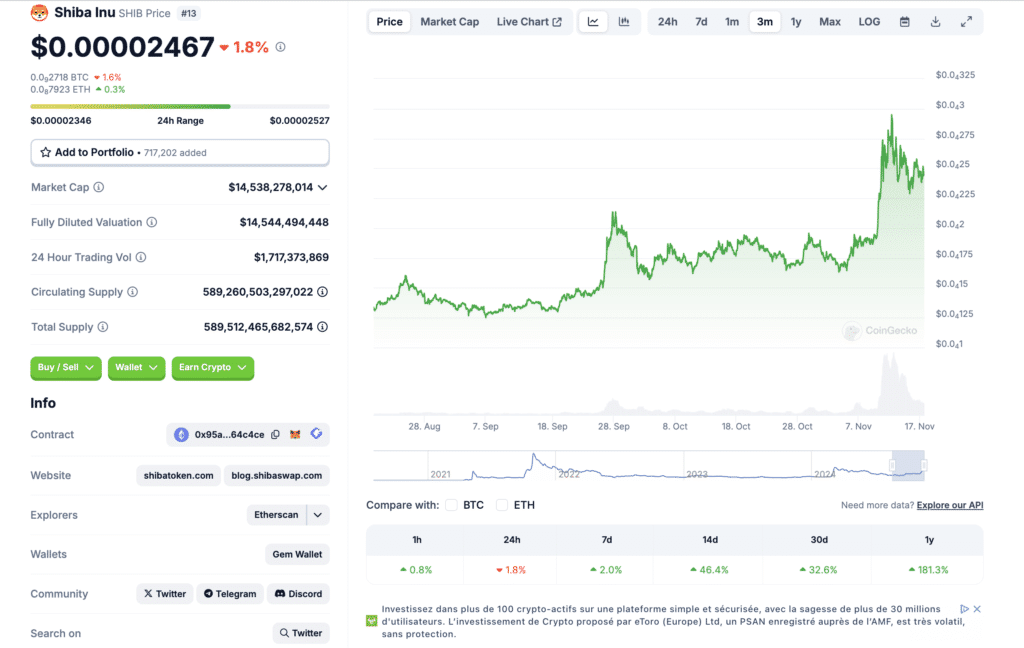1024x648 pixels.
Task: Click the 24h Range progress bar
Action: click(x=180, y=106)
